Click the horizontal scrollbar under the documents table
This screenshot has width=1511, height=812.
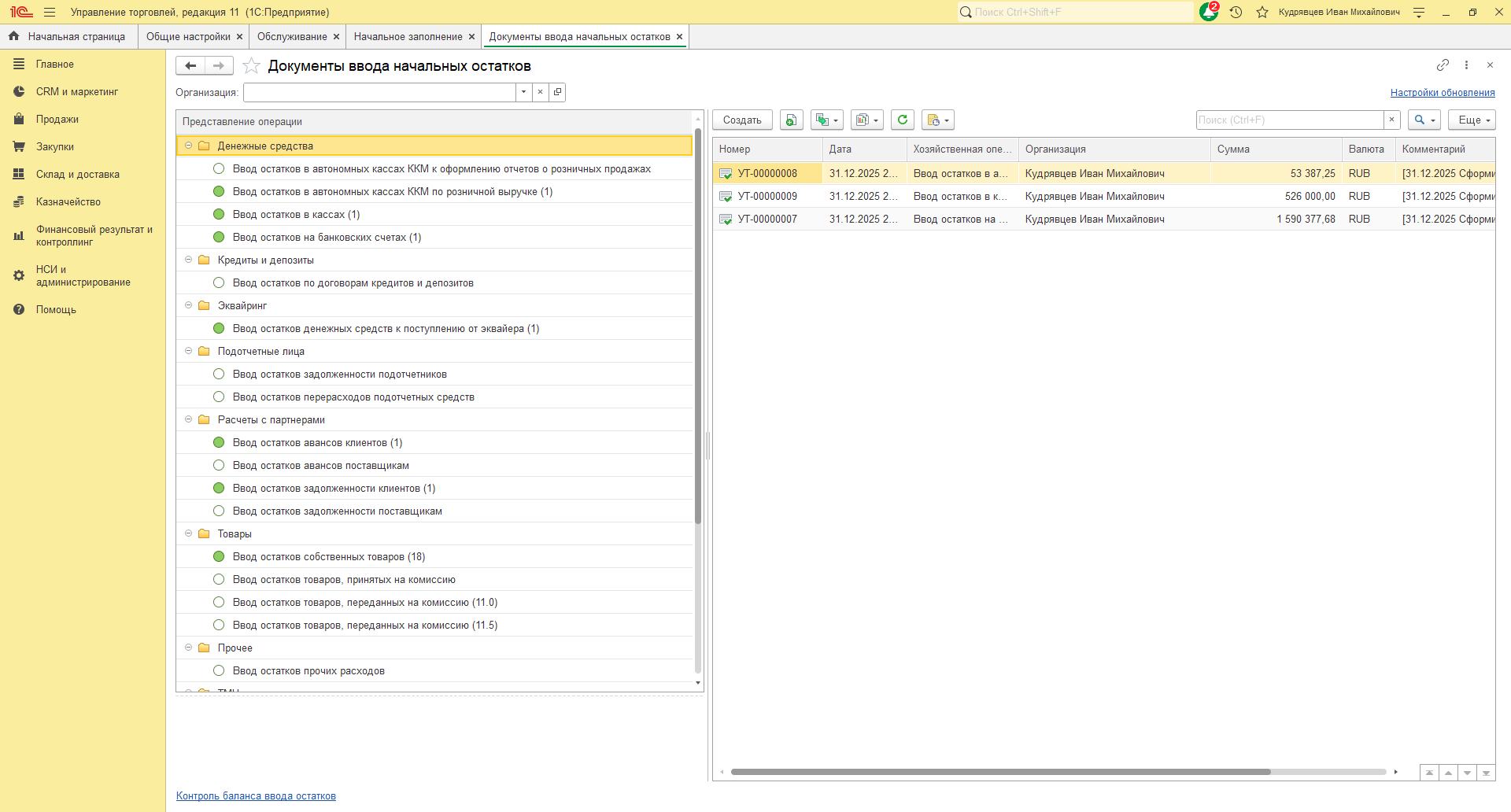999,772
